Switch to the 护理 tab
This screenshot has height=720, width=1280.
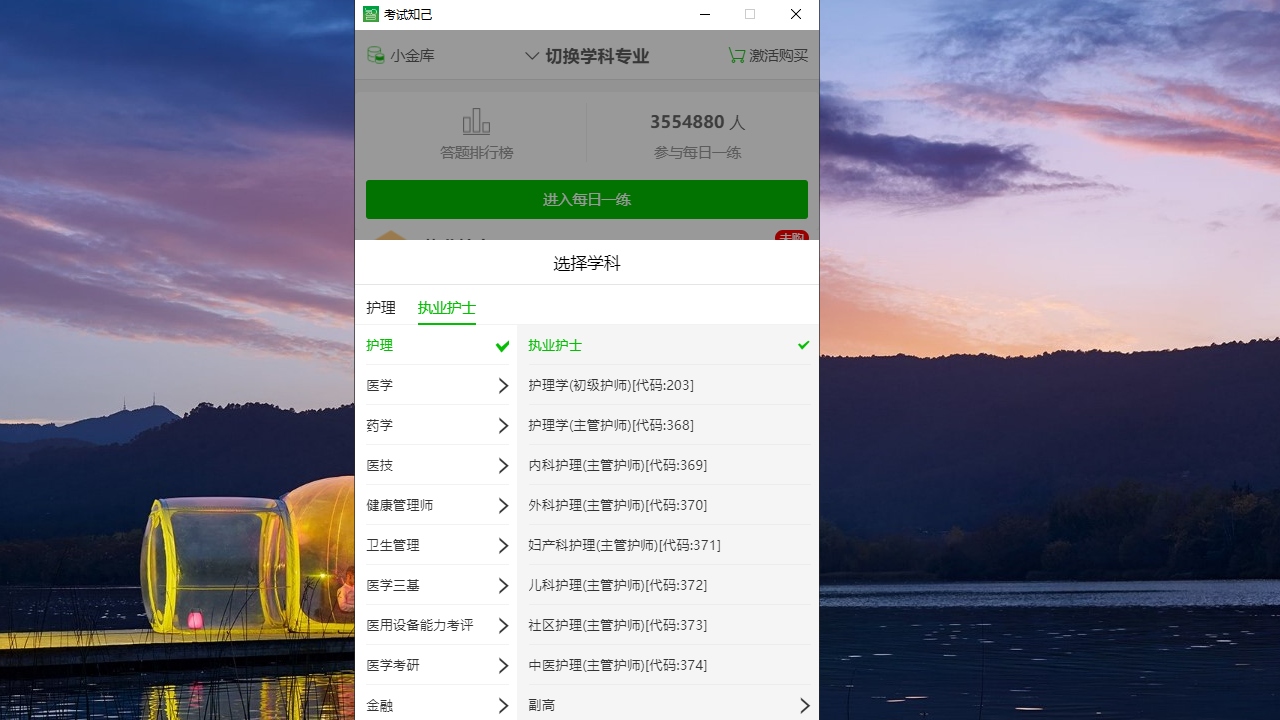pos(381,307)
